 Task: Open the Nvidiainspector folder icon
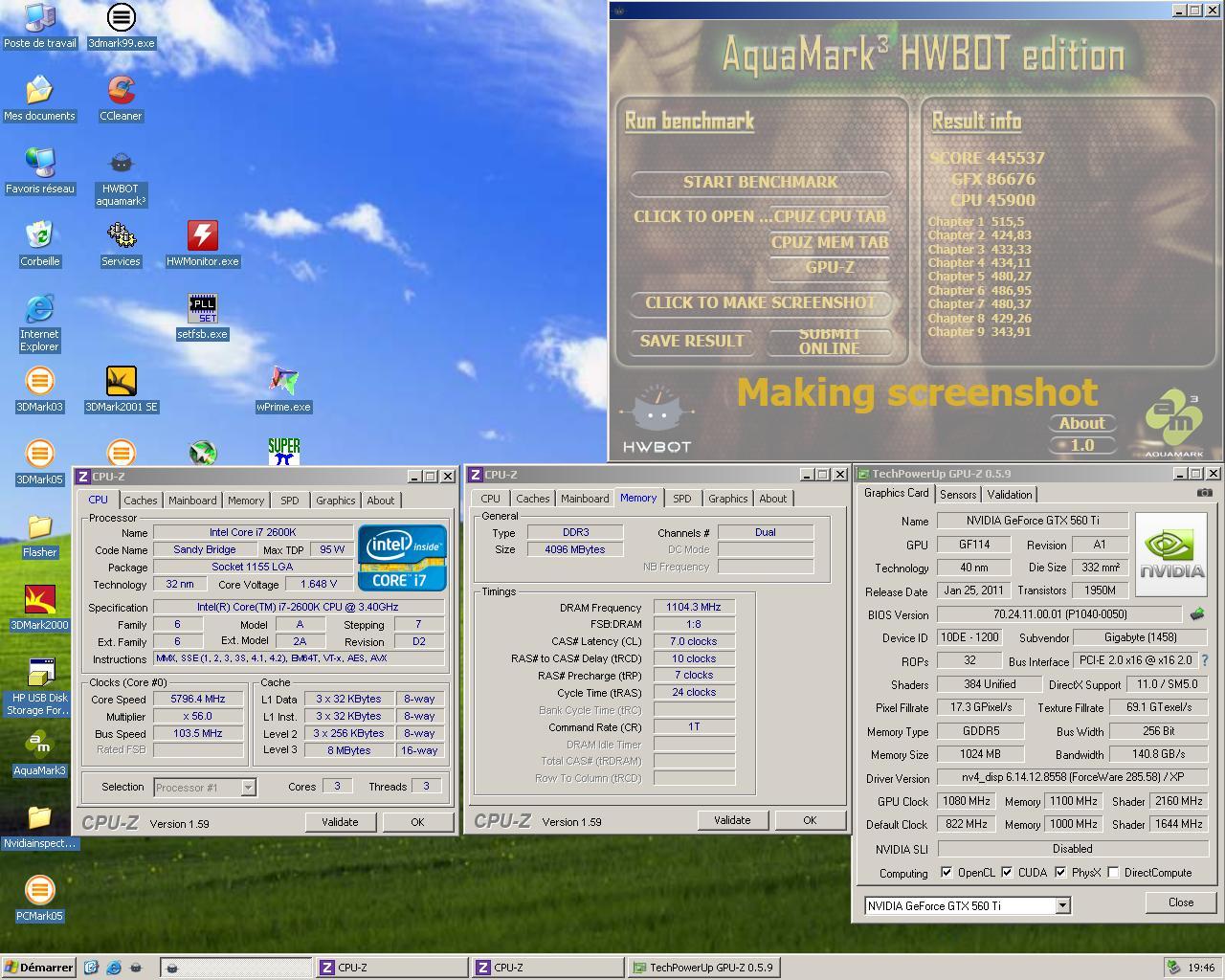(x=39, y=826)
